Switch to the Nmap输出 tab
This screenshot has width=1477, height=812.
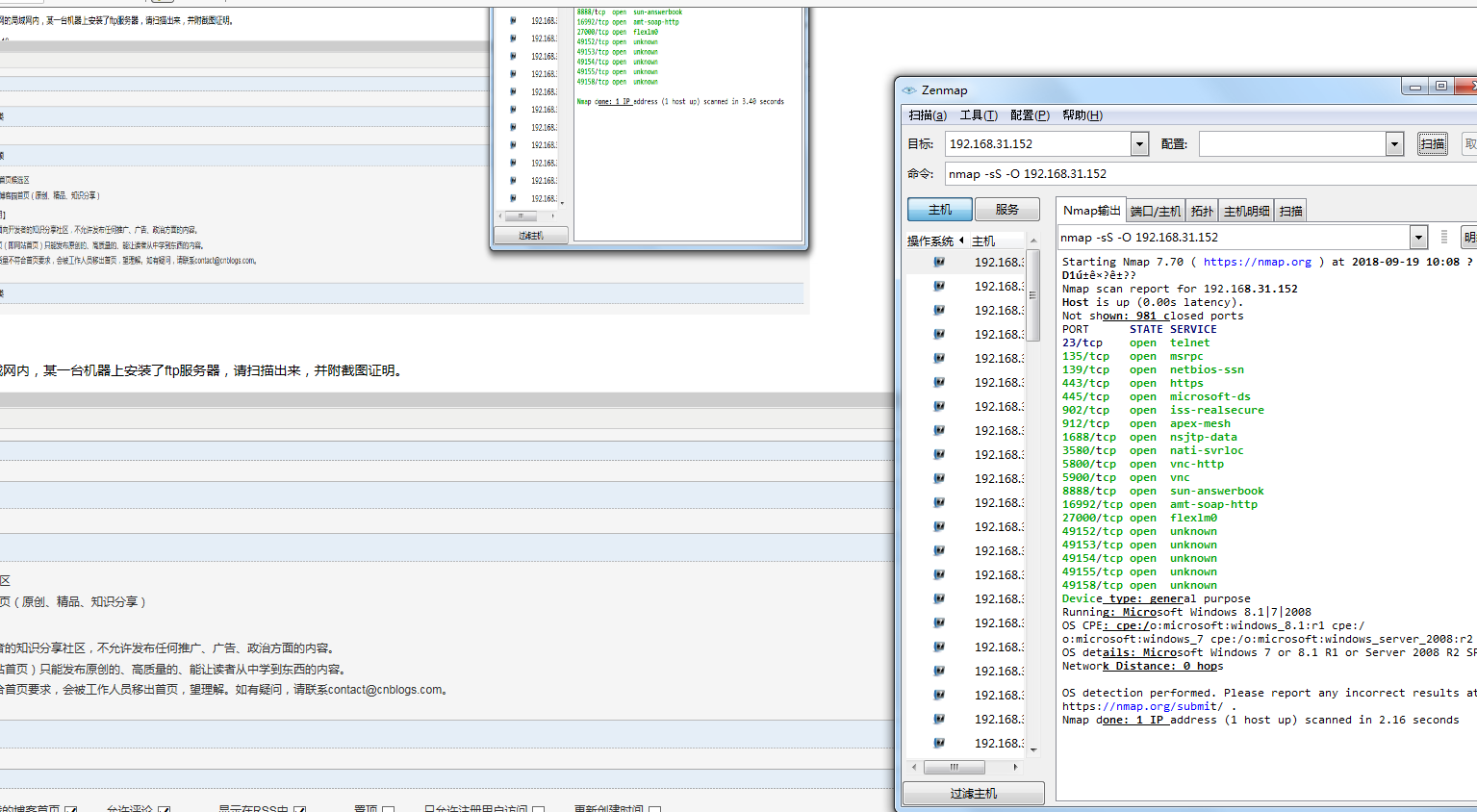pos(1091,210)
